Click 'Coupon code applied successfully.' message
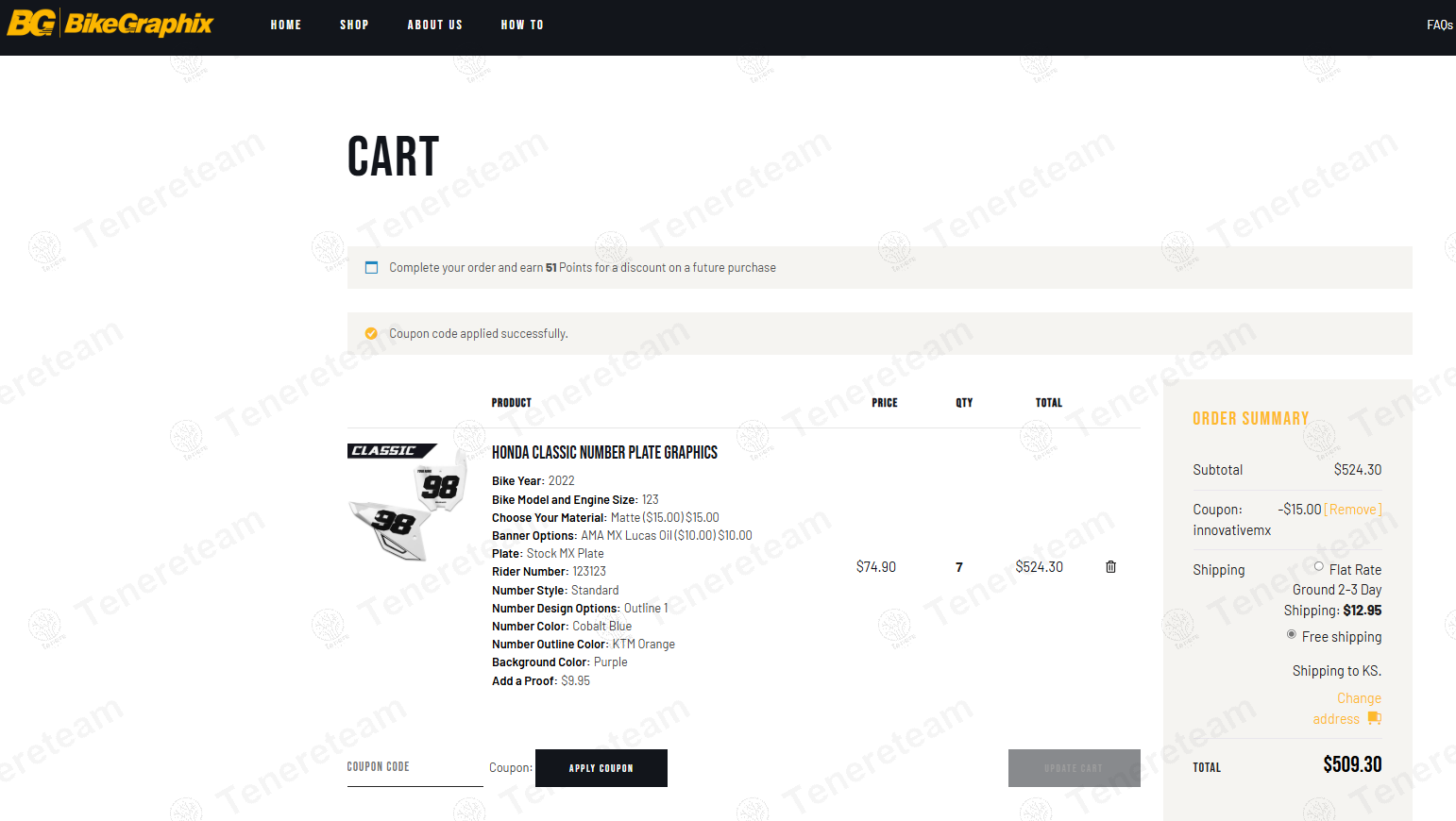This screenshot has width=1456, height=821. (479, 334)
